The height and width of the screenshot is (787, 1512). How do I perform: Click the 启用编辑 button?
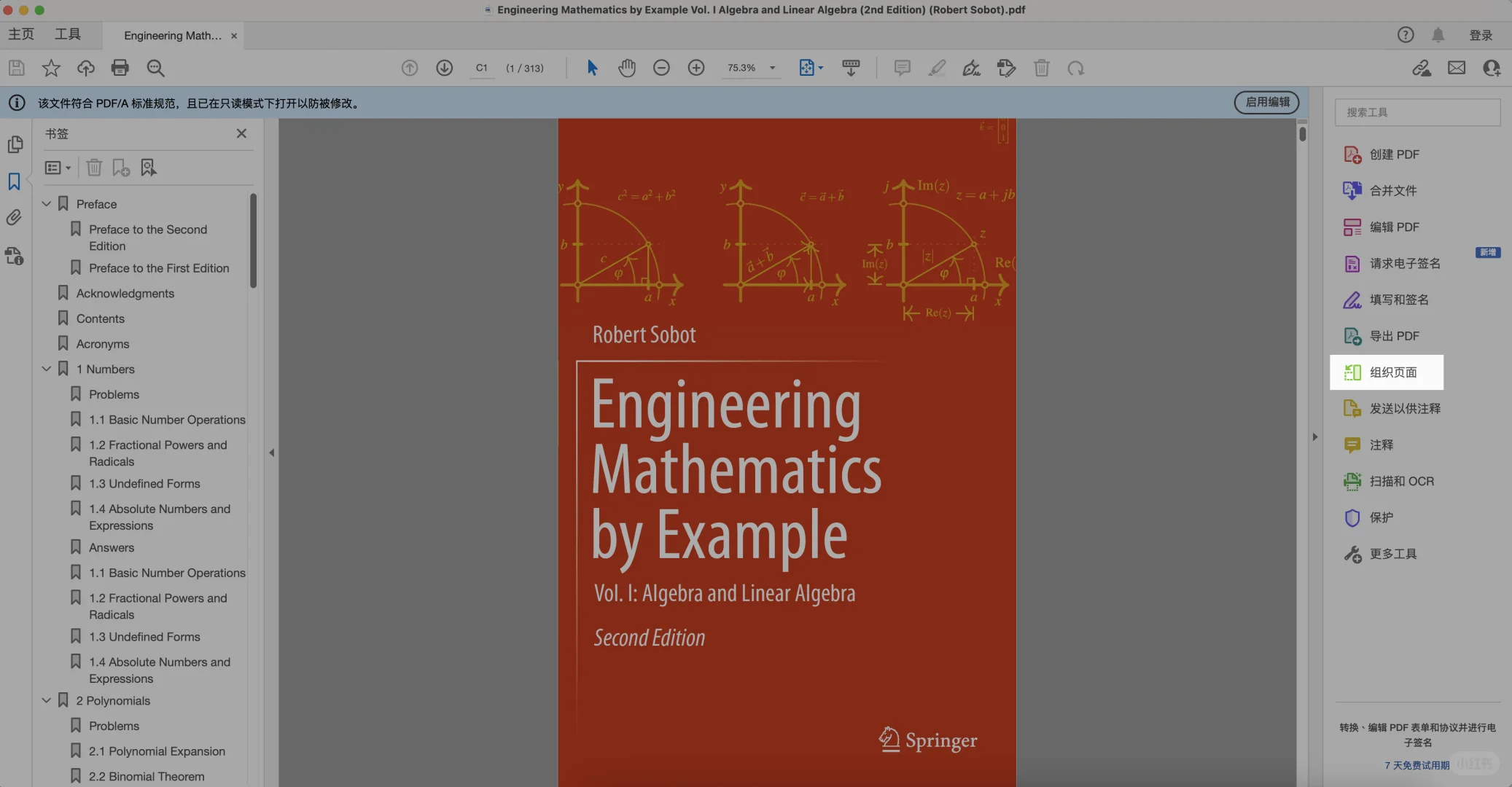tap(1266, 102)
